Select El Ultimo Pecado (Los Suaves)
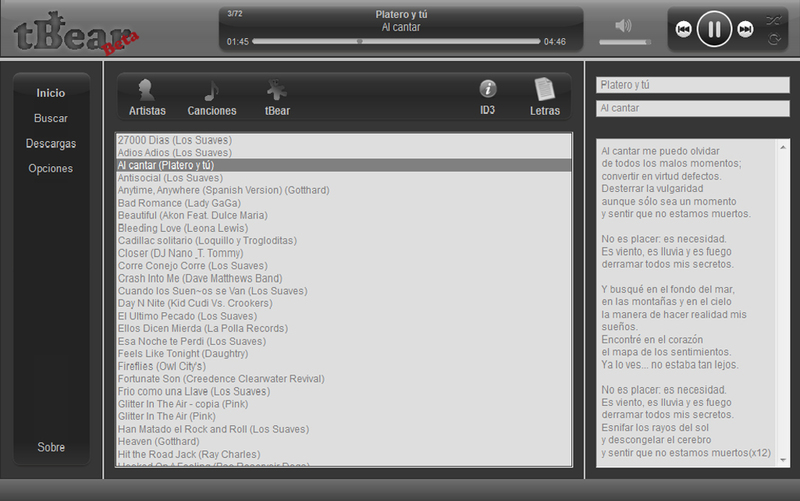Image resolution: width=800 pixels, height=501 pixels. click(344, 316)
